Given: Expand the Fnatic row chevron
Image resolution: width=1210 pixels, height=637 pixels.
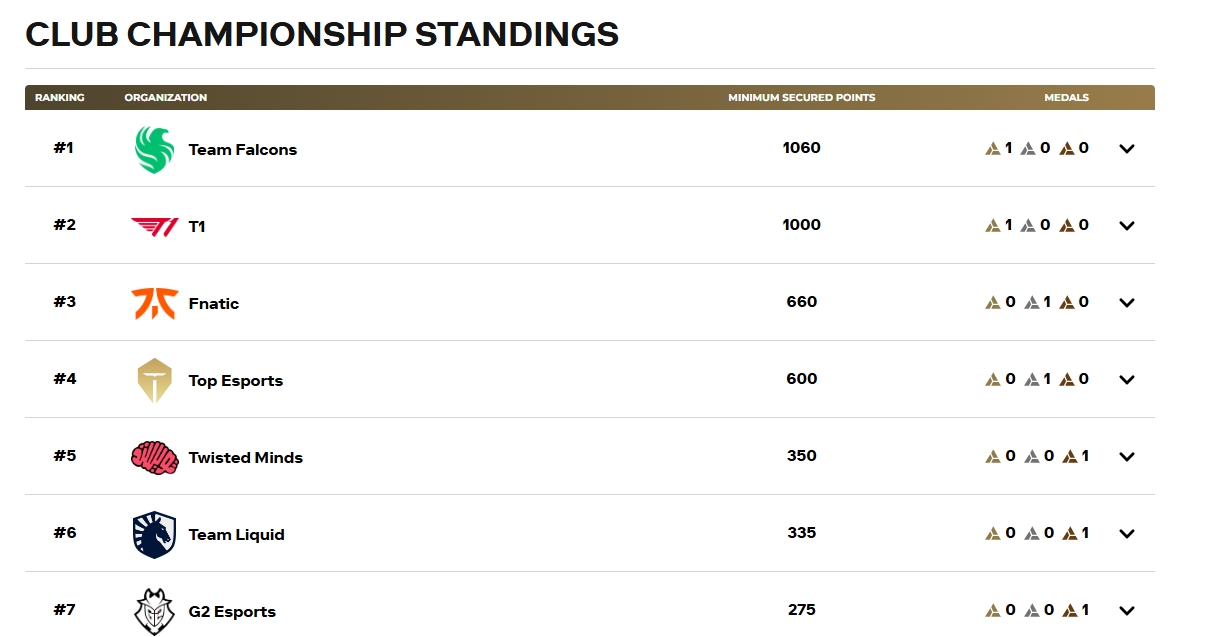Looking at the screenshot, I should click(x=1127, y=303).
